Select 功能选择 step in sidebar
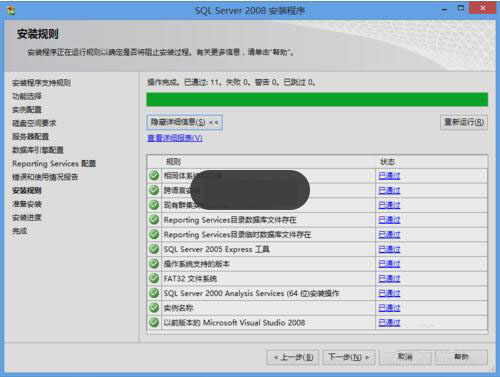 coord(27,96)
